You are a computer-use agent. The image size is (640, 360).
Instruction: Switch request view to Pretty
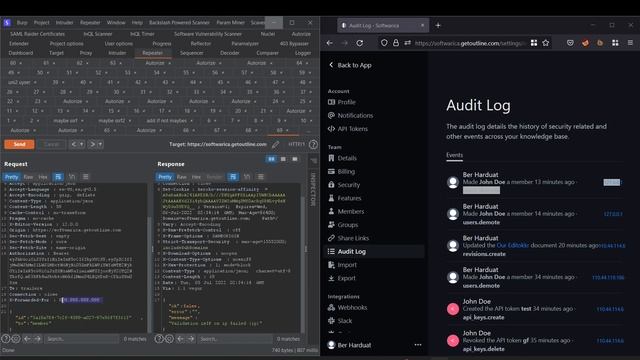point(11,177)
